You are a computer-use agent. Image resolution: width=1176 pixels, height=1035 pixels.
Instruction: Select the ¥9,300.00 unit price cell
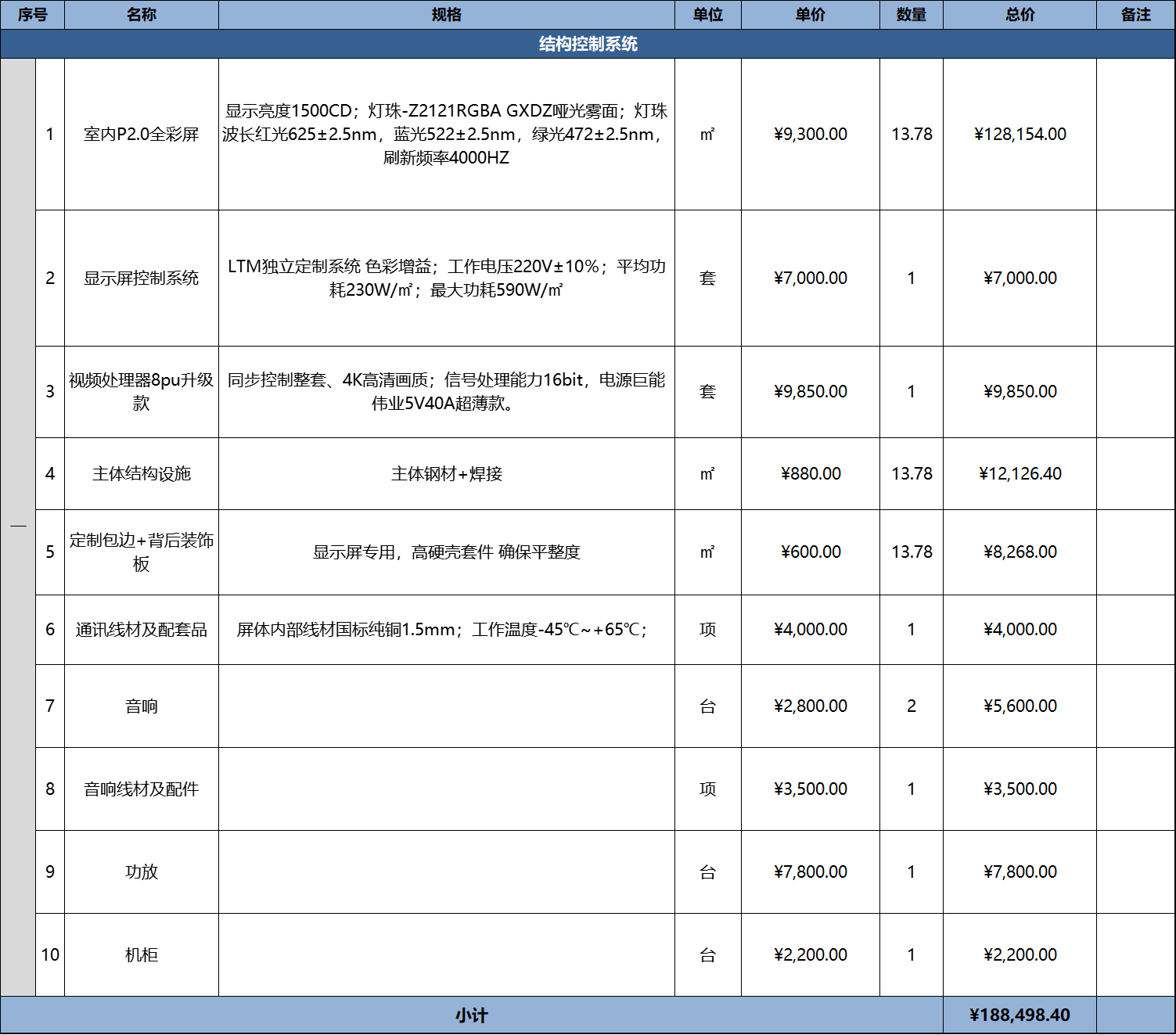811,135
